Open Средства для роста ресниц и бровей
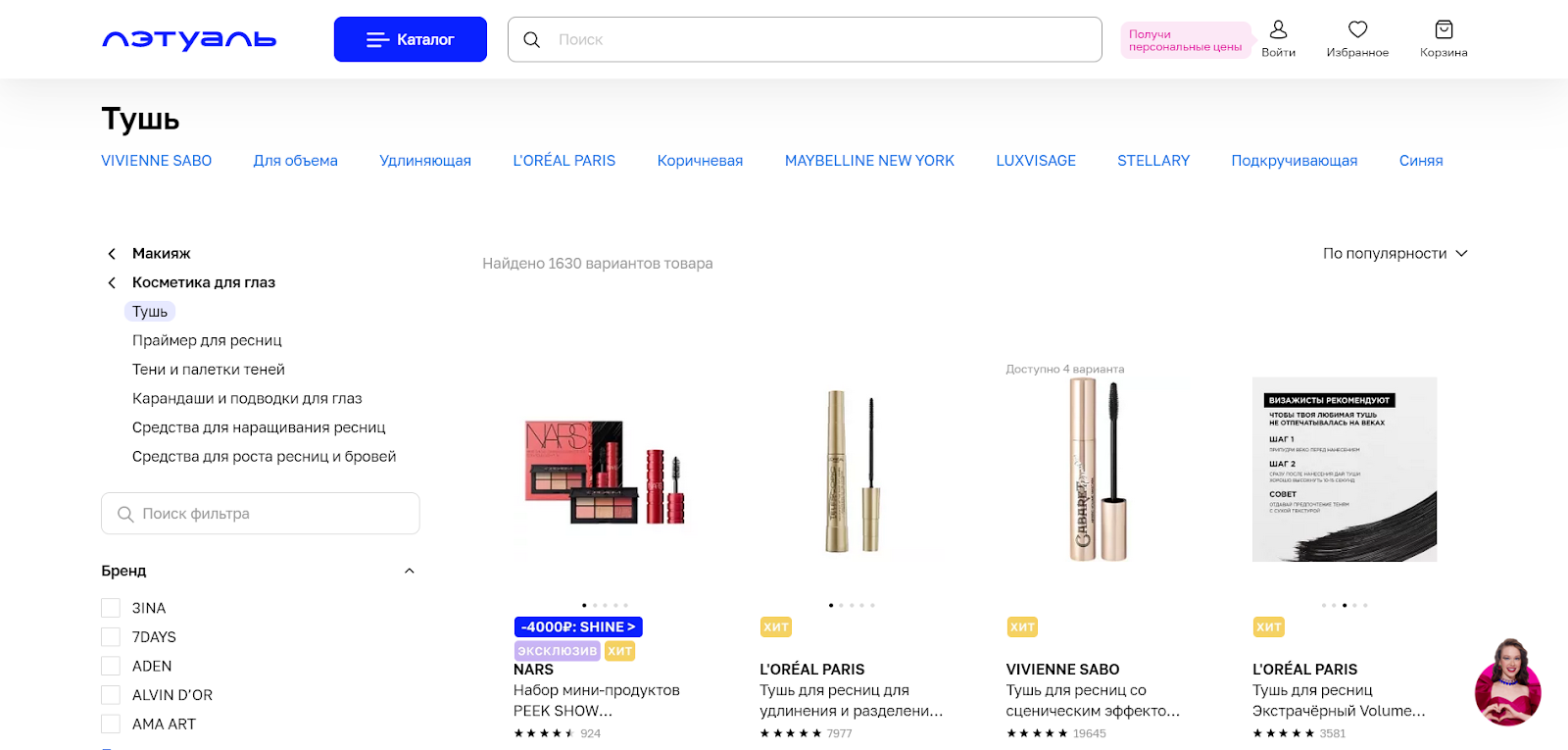 coord(265,457)
